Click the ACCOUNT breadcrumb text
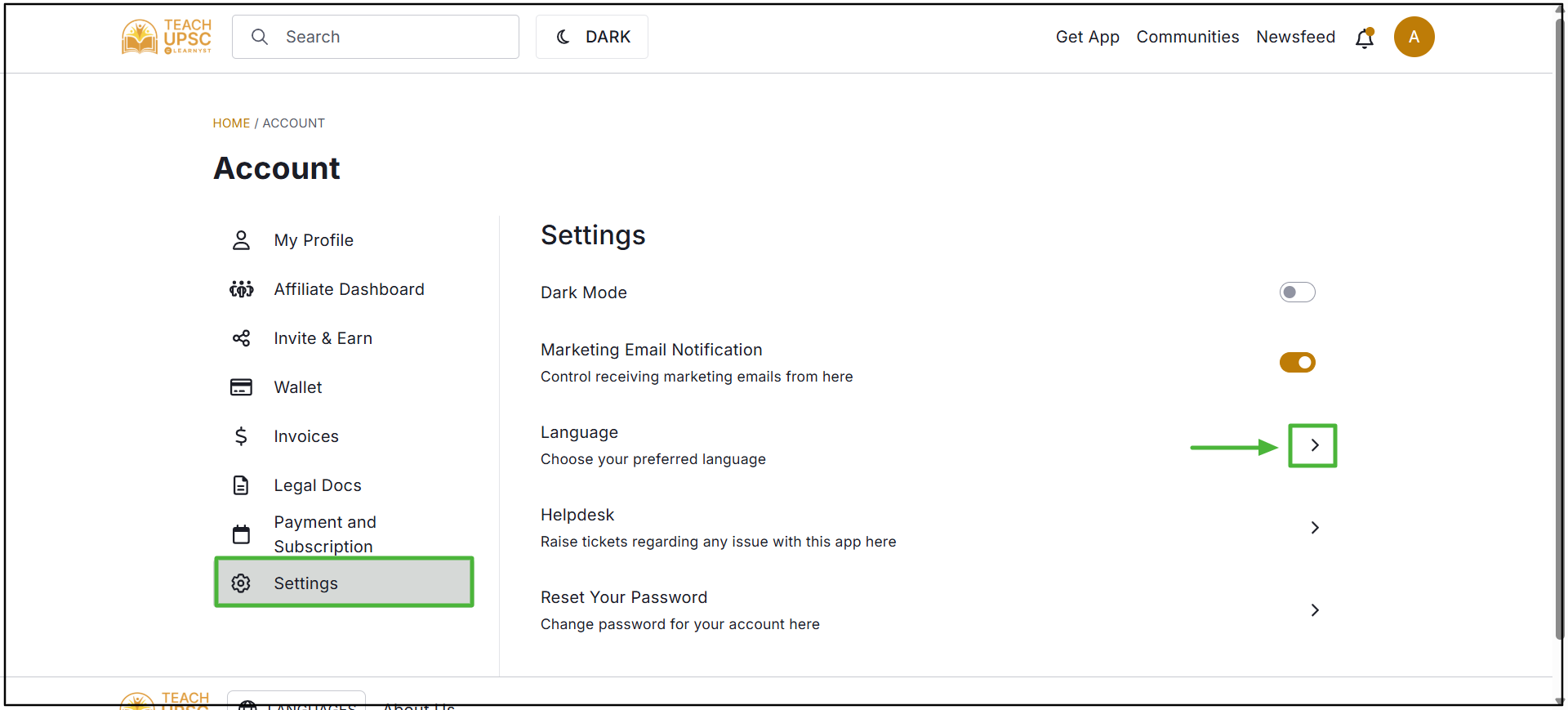 (293, 123)
